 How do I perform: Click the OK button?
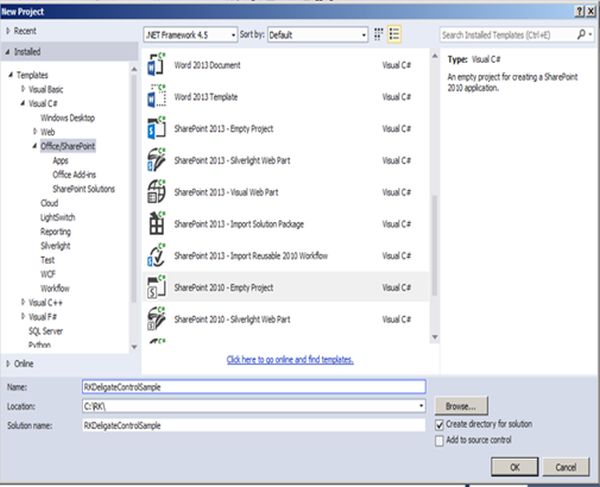click(x=515, y=467)
